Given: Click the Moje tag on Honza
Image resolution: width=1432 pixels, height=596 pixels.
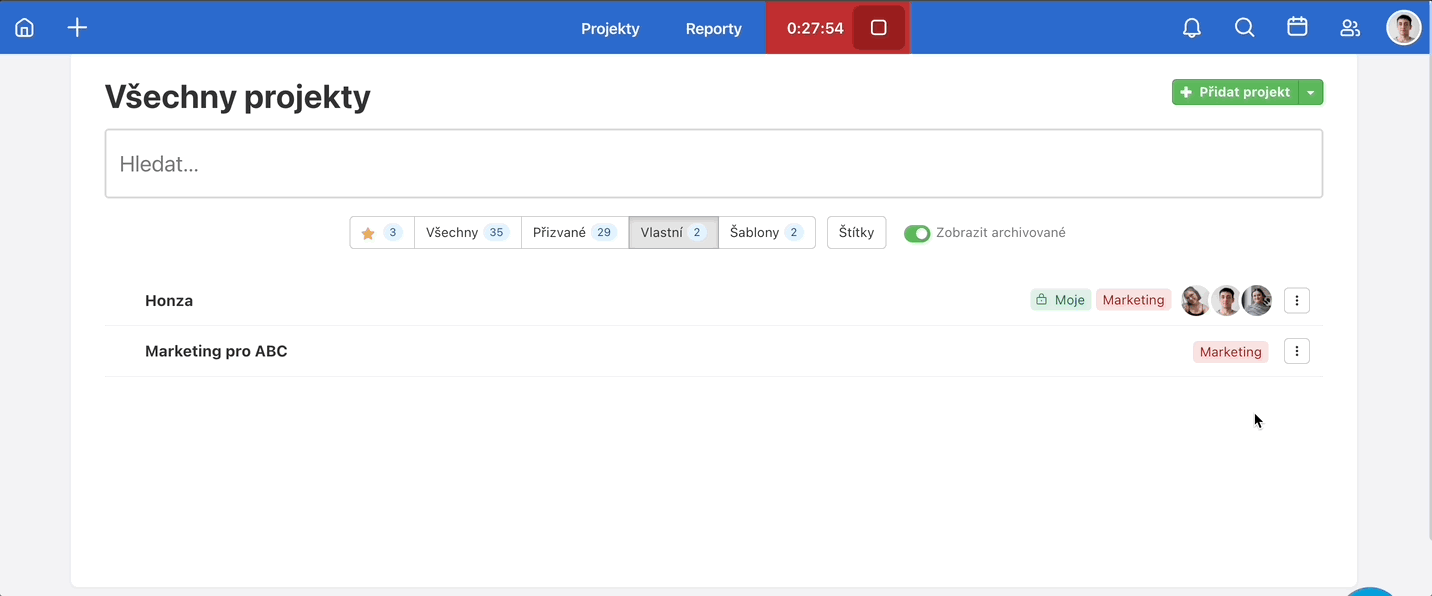Looking at the screenshot, I should pos(1061,300).
